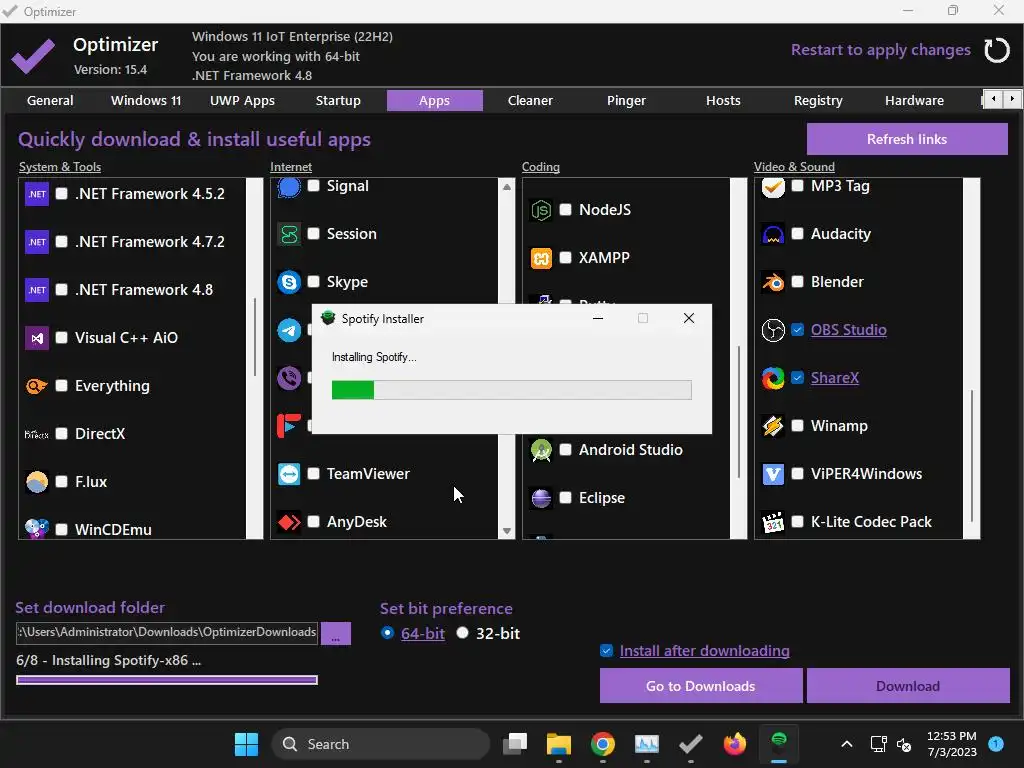Click the F.lux icon
The width and height of the screenshot is (1024, 768).
[37, 482]
